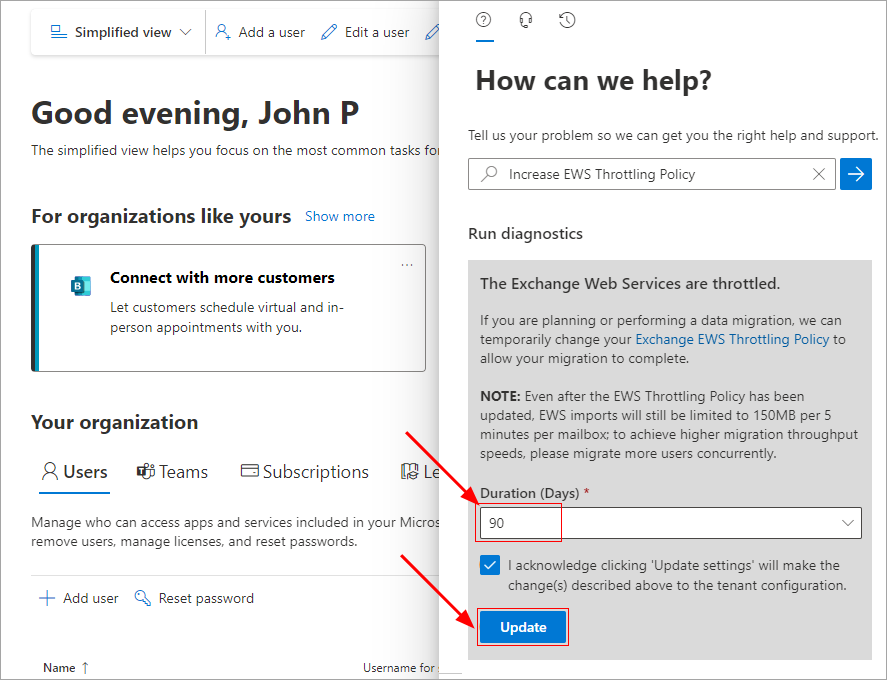The width and height of the screenshot is (887, 680).
Task: Click the Show more link
Action: 339,216
